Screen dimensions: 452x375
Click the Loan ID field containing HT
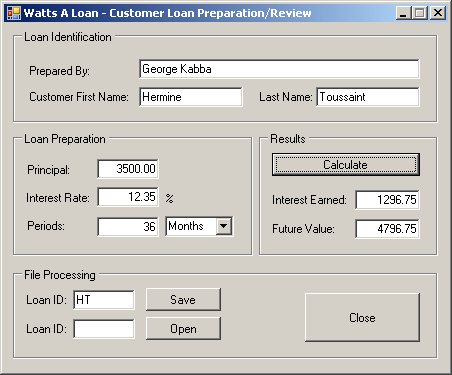(x=104, y=300)
